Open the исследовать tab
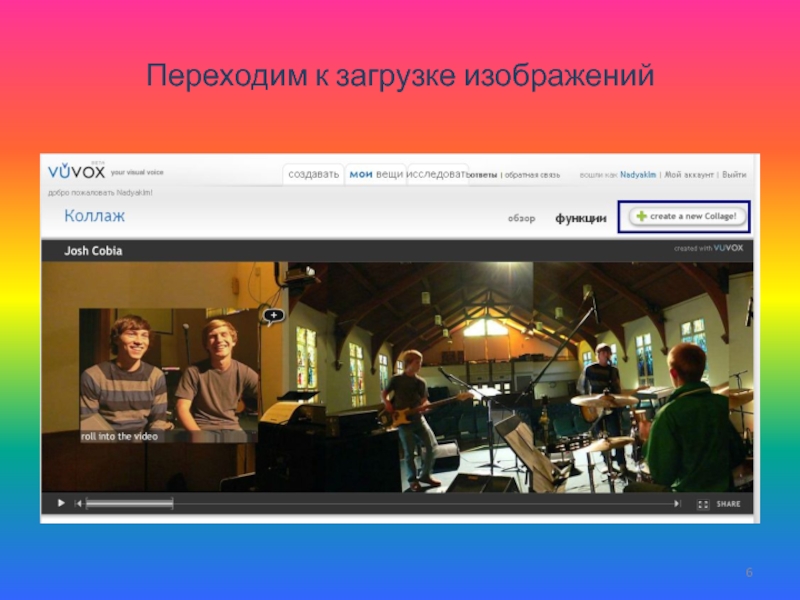This screenshot has height=600, width=800. tap(438, 174)
